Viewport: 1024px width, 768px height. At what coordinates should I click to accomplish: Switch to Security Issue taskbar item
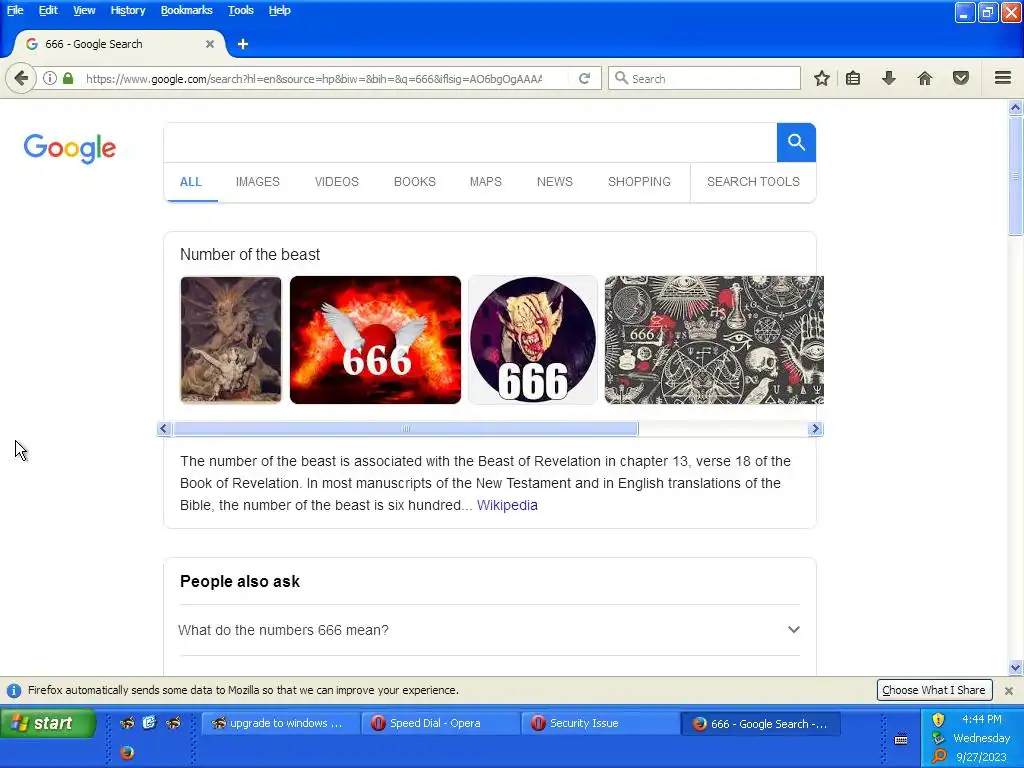point(600,724)
